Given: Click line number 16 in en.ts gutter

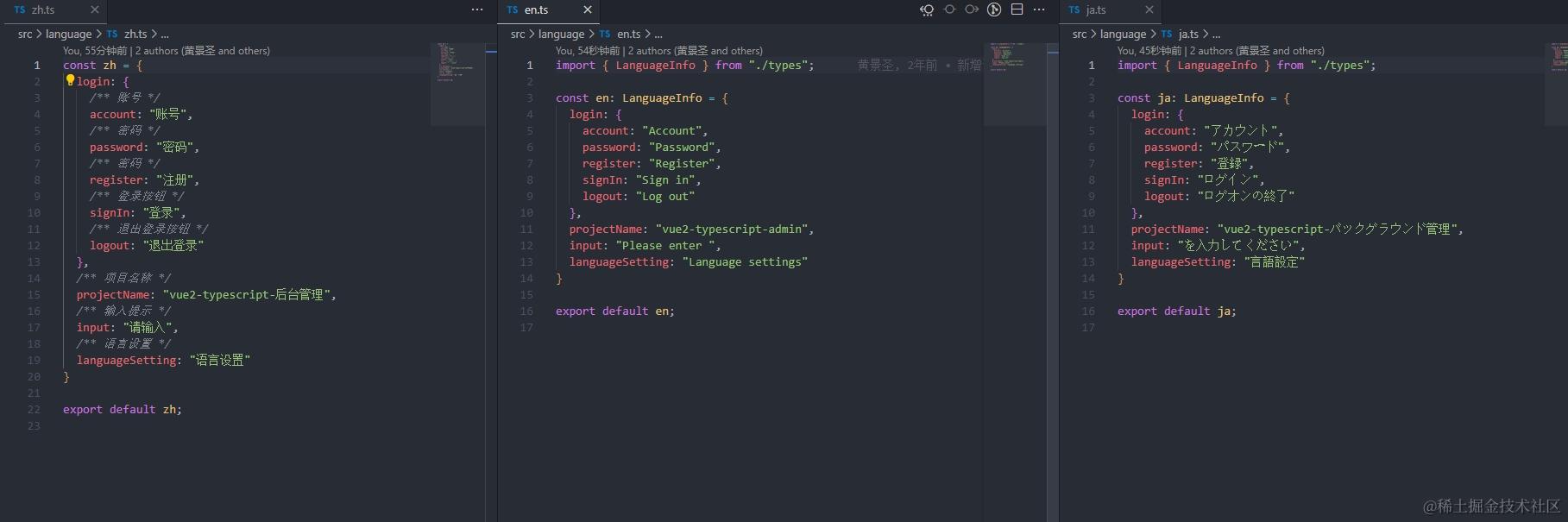Looking at the screenshot, I should pyautogui.click(x=526, y=311).
